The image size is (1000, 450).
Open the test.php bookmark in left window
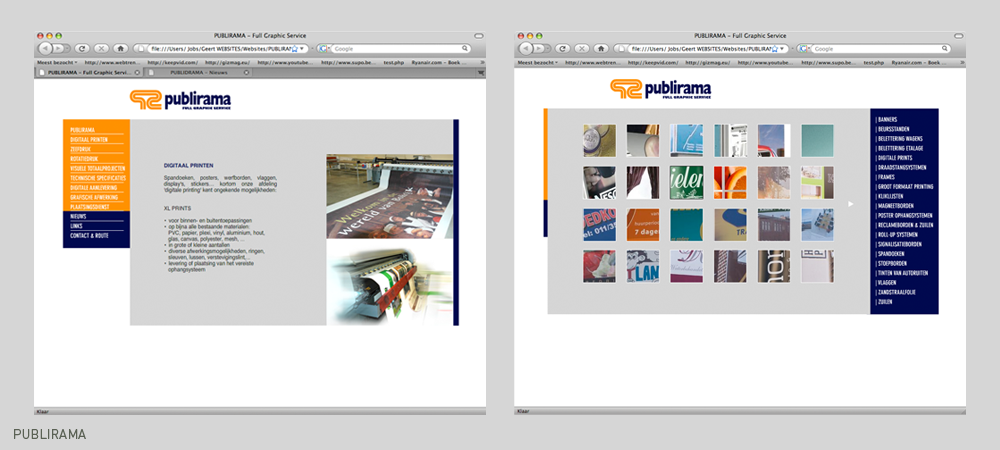pos(393,62)
